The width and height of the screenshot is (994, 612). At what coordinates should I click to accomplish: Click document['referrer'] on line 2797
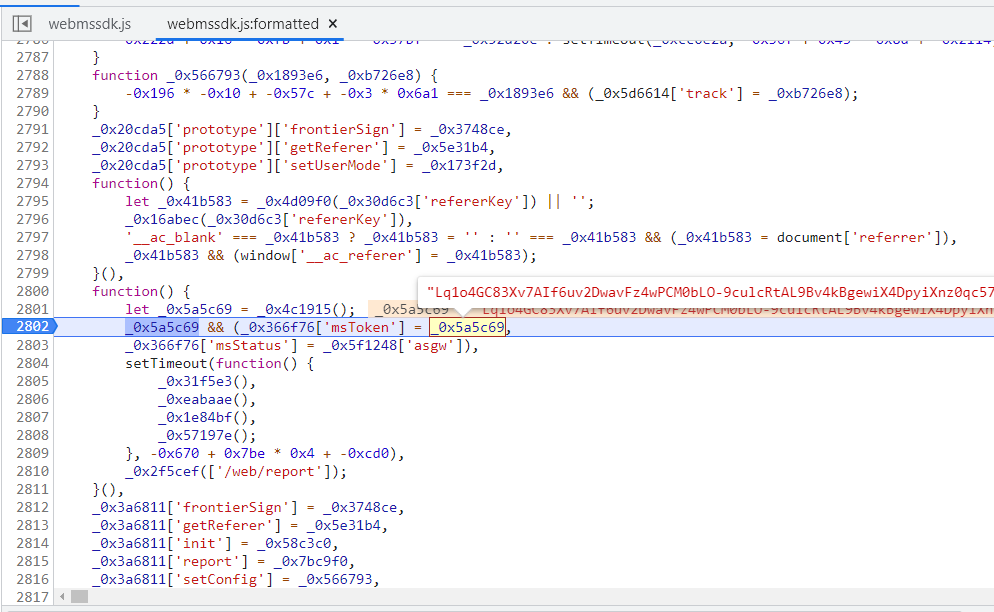point(858,237)
